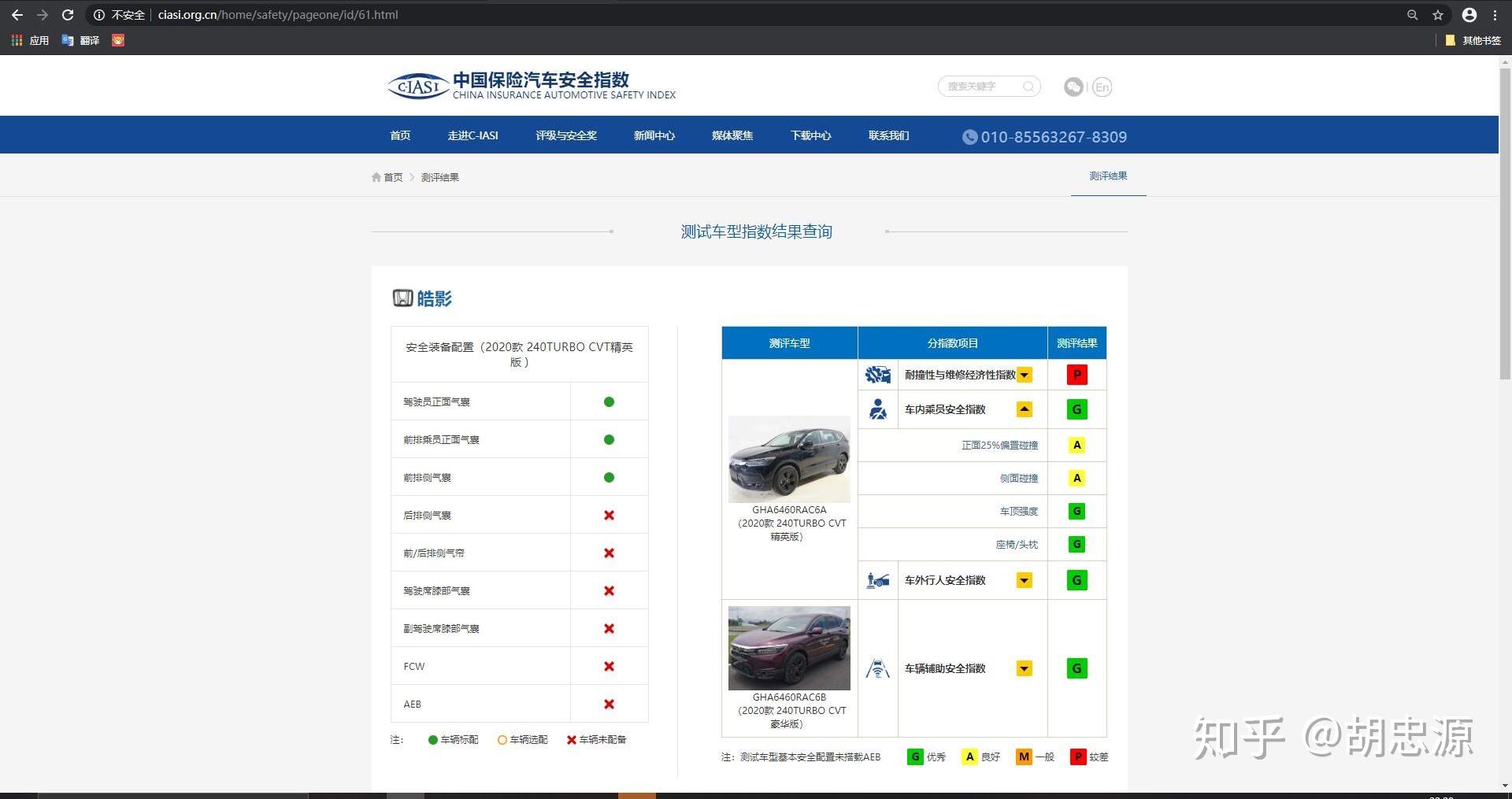
Task: Open the 新闻中心 nav item
Action: pyautogui.click(x=654, y=135)
